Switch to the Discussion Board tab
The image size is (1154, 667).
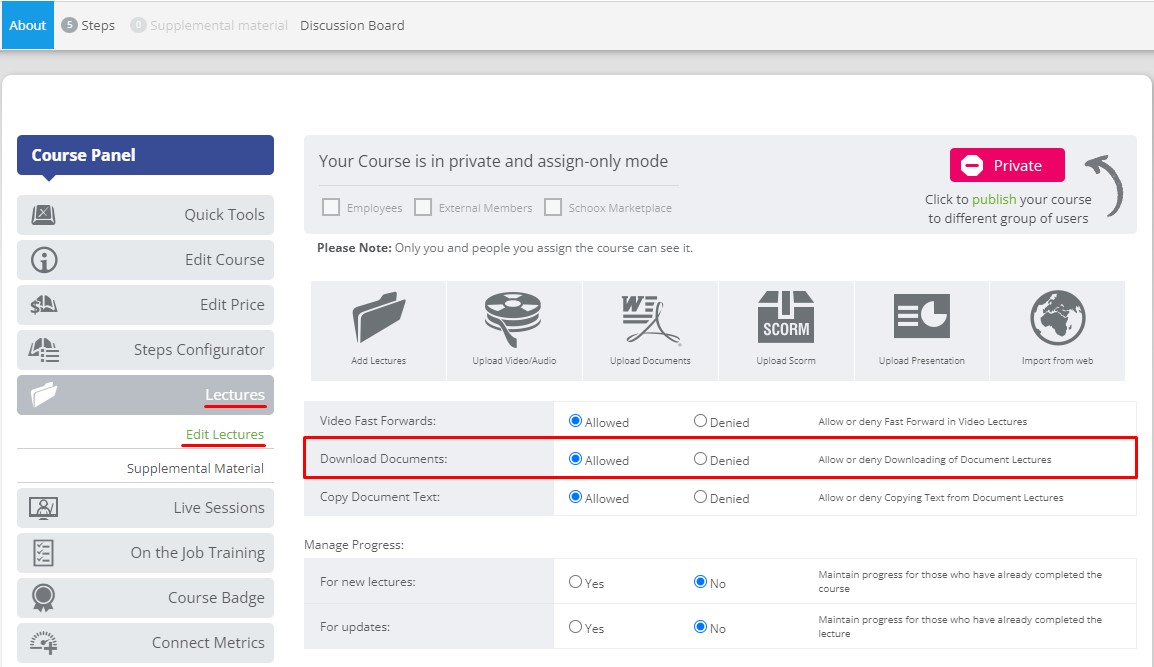pos(352,25)
